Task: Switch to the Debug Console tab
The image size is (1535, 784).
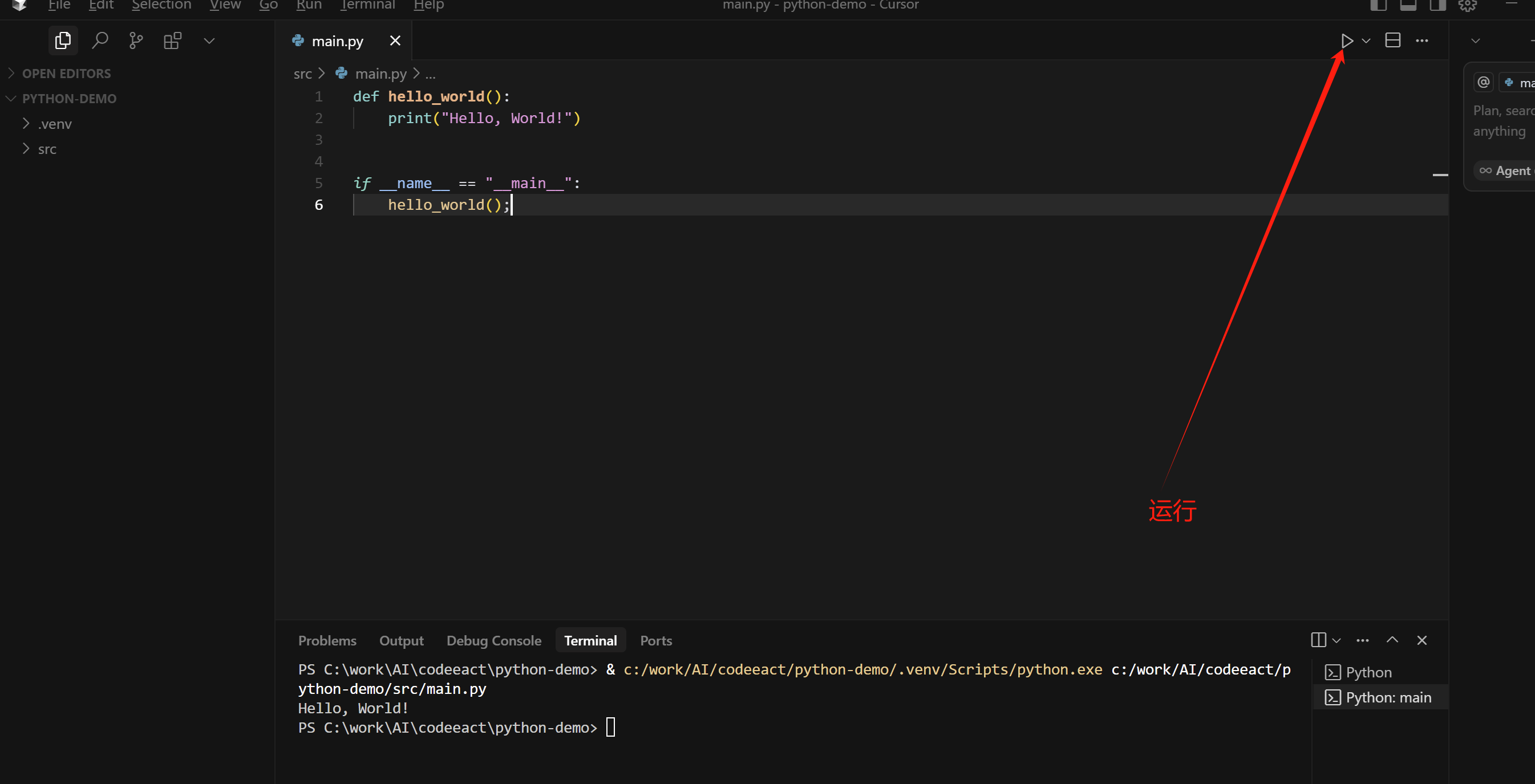Action: [493, 640]
